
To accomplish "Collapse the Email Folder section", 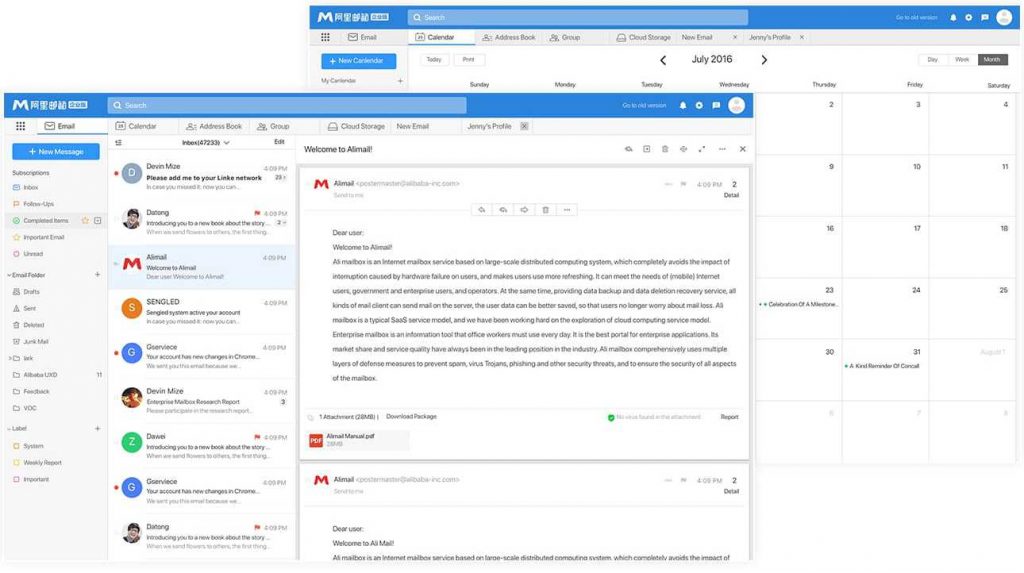I will coord(9,275).
